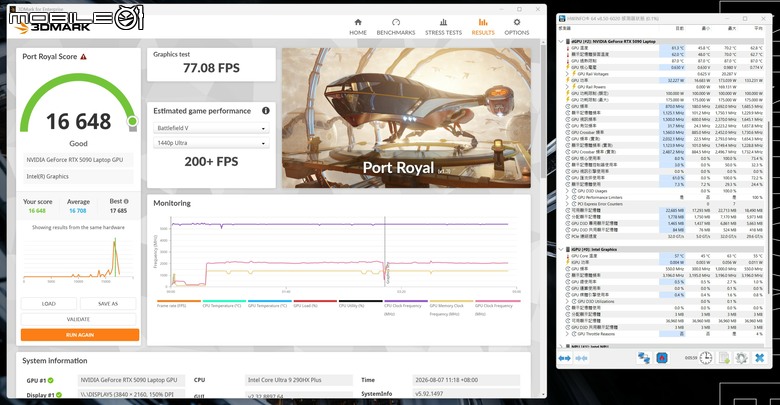Click the HWiNFO clock reset timer icon
This screenshot has height=405, width=780.
(x=706, y=358)
